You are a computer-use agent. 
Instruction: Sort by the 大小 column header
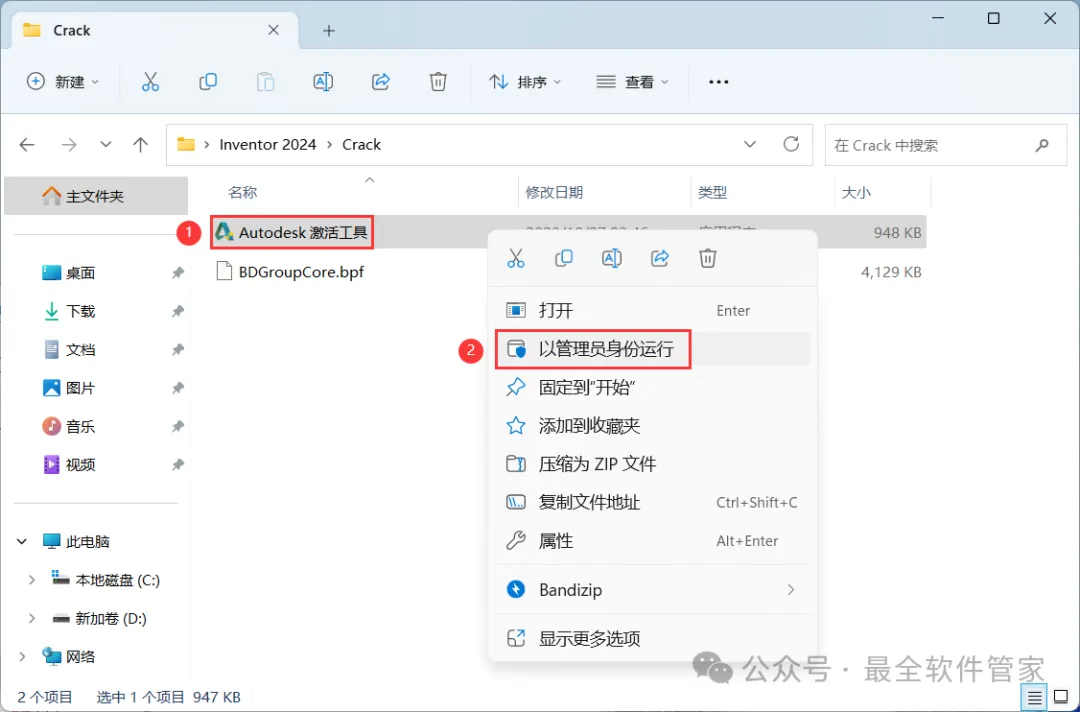coord(856,193)
